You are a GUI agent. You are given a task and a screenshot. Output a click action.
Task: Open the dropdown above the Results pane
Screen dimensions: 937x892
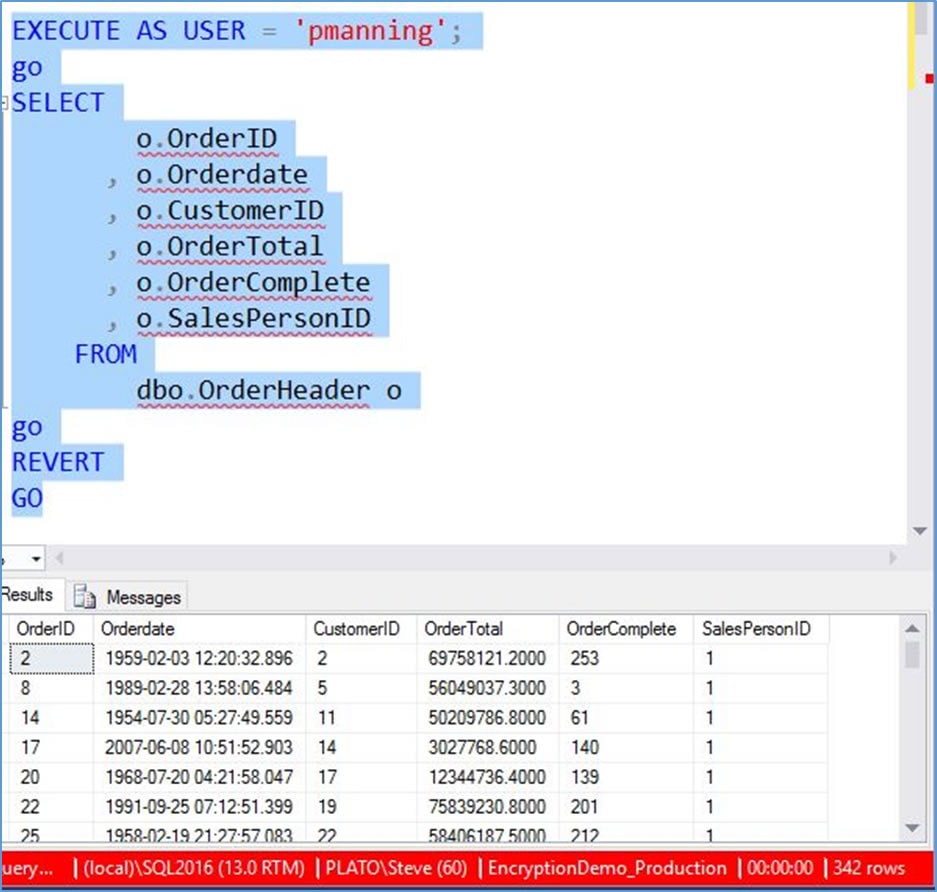pos(38,558)
